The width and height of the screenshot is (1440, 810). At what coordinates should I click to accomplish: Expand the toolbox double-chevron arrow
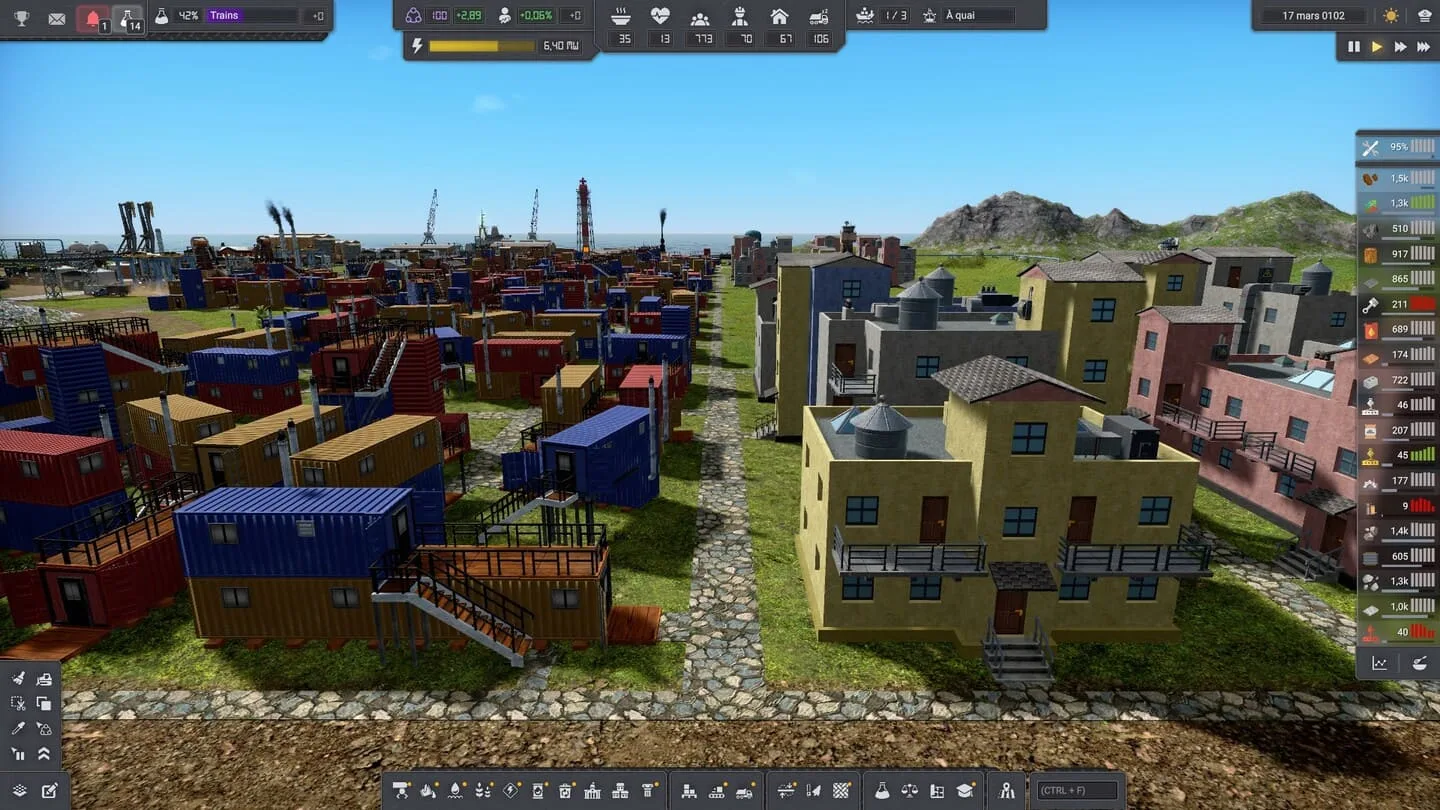click(x=44, y=754)
